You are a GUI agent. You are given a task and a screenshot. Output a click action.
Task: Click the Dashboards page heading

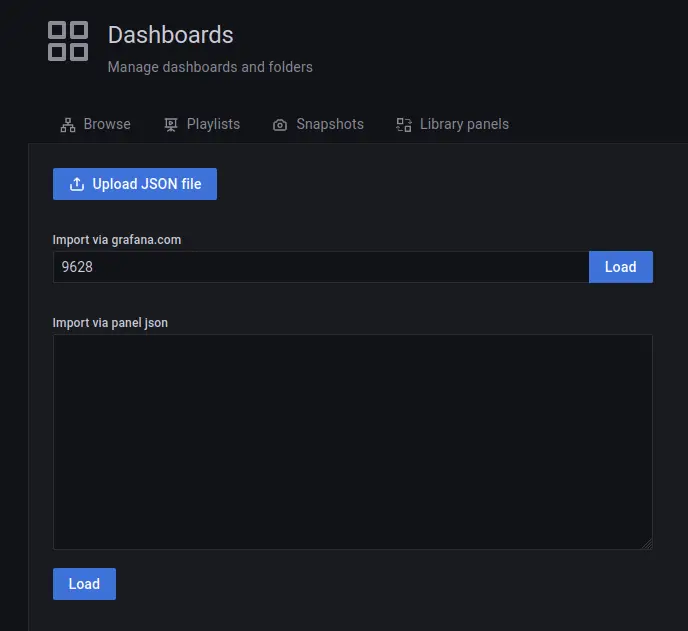click(x=170, y=35)
